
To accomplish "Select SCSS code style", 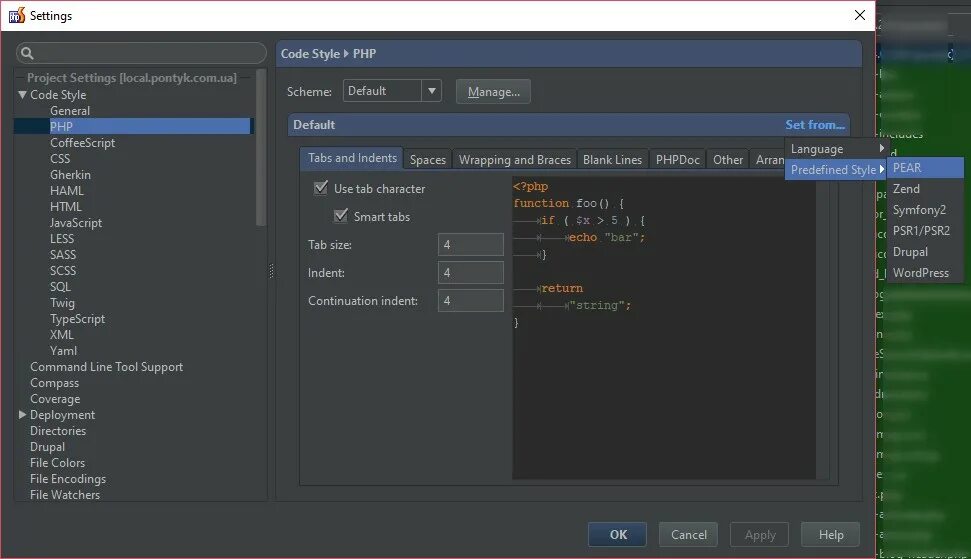I will 63,271.
